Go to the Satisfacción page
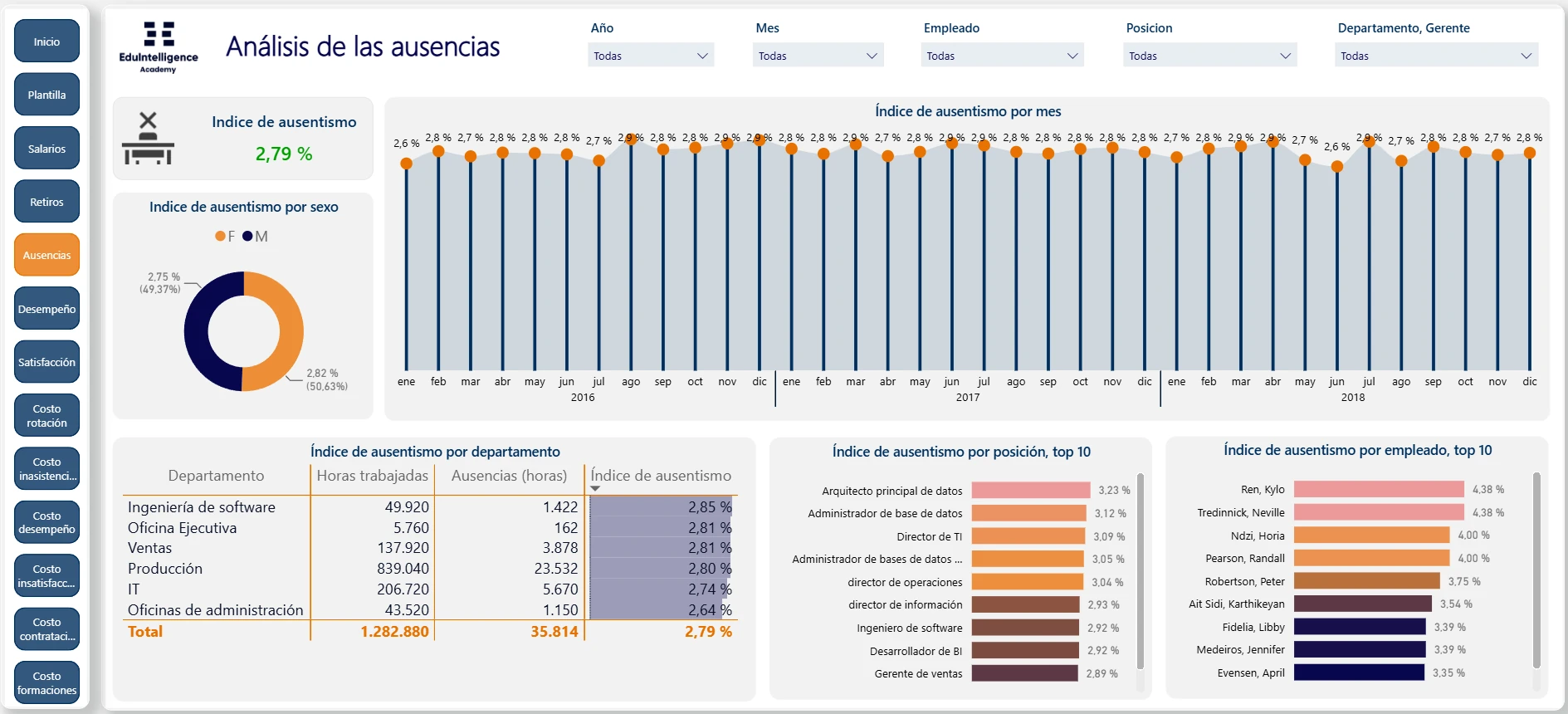This screenshot has height=714, width=1568. (x=46, y=362)
